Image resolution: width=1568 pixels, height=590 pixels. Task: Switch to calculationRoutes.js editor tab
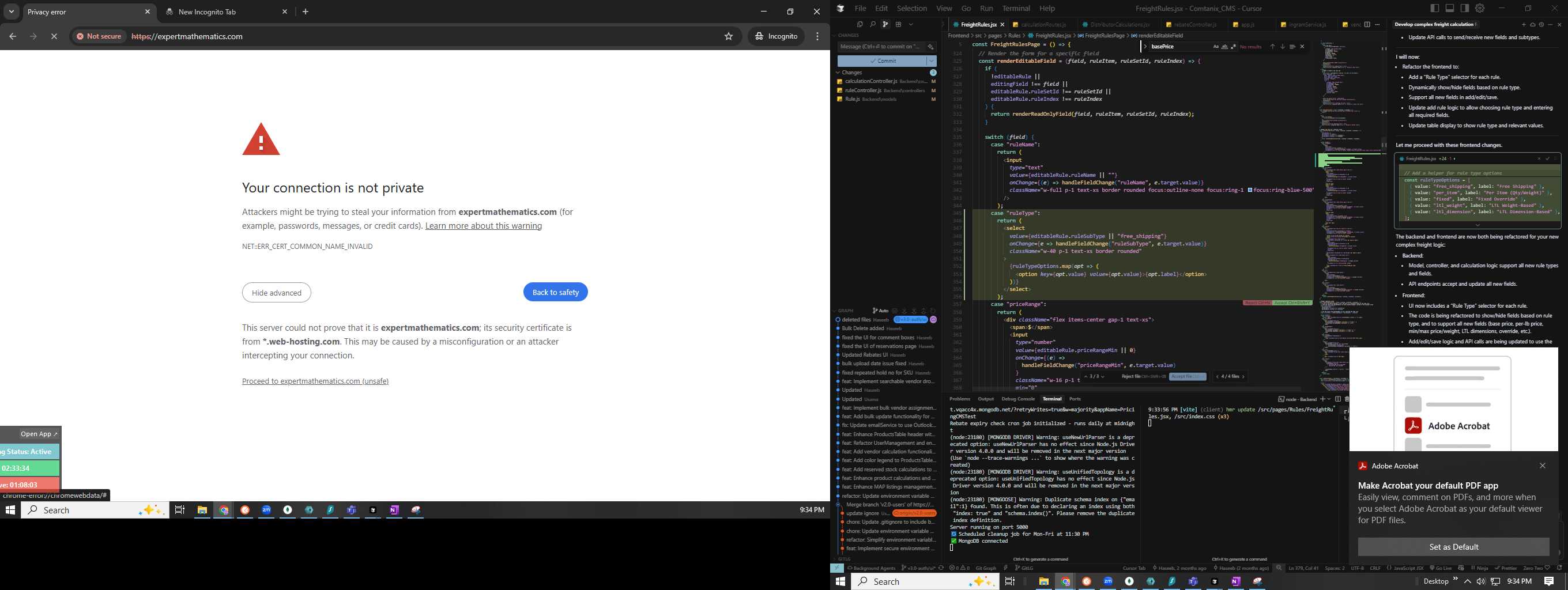pos(1043,24)
